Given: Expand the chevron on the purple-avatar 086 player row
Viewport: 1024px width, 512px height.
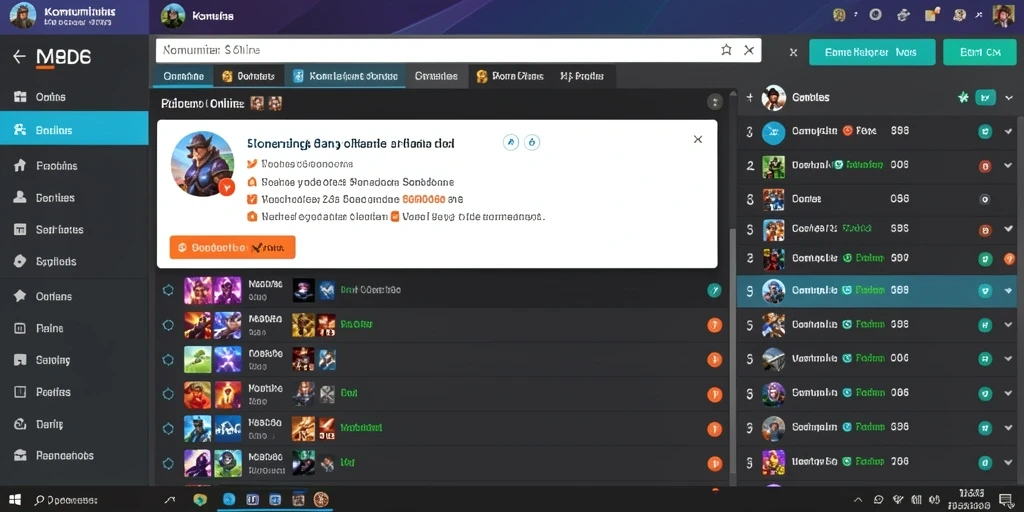Looking at the screenshot, I should click(1008, 392).
